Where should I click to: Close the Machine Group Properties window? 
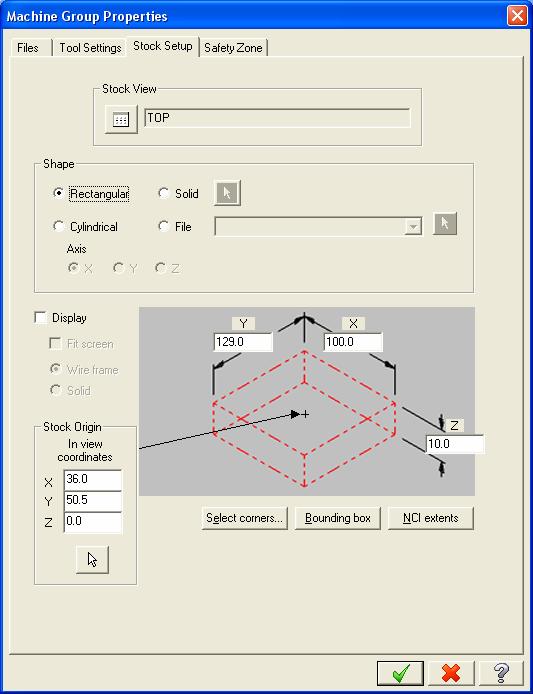pos(517,16)
